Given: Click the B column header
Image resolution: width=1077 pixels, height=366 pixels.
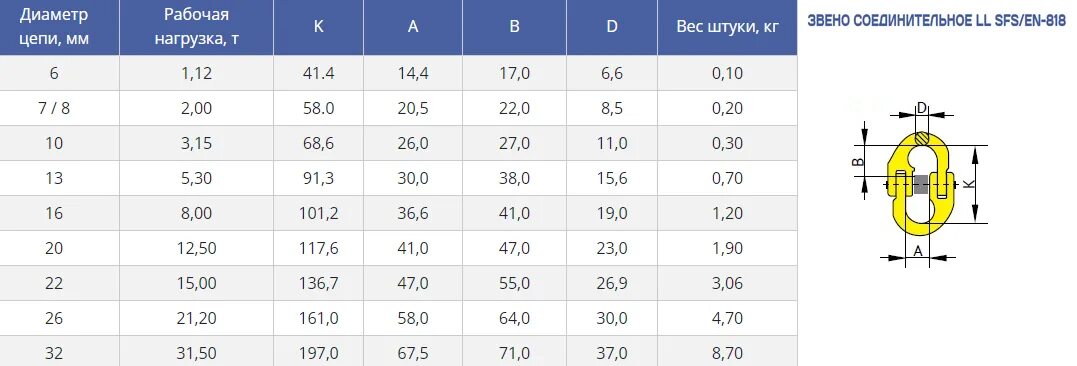Looking at the screenshot, I should 514,27.
